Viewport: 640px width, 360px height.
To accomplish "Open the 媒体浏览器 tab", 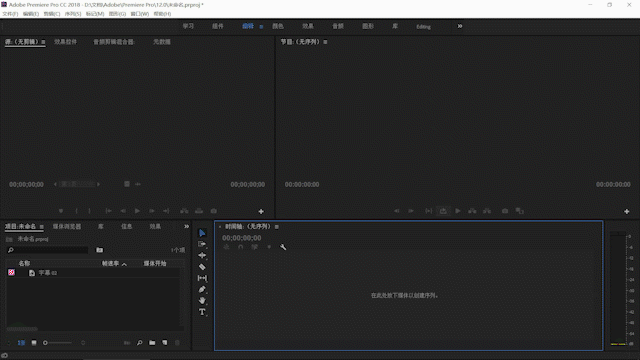I will [x=67, y=227].
